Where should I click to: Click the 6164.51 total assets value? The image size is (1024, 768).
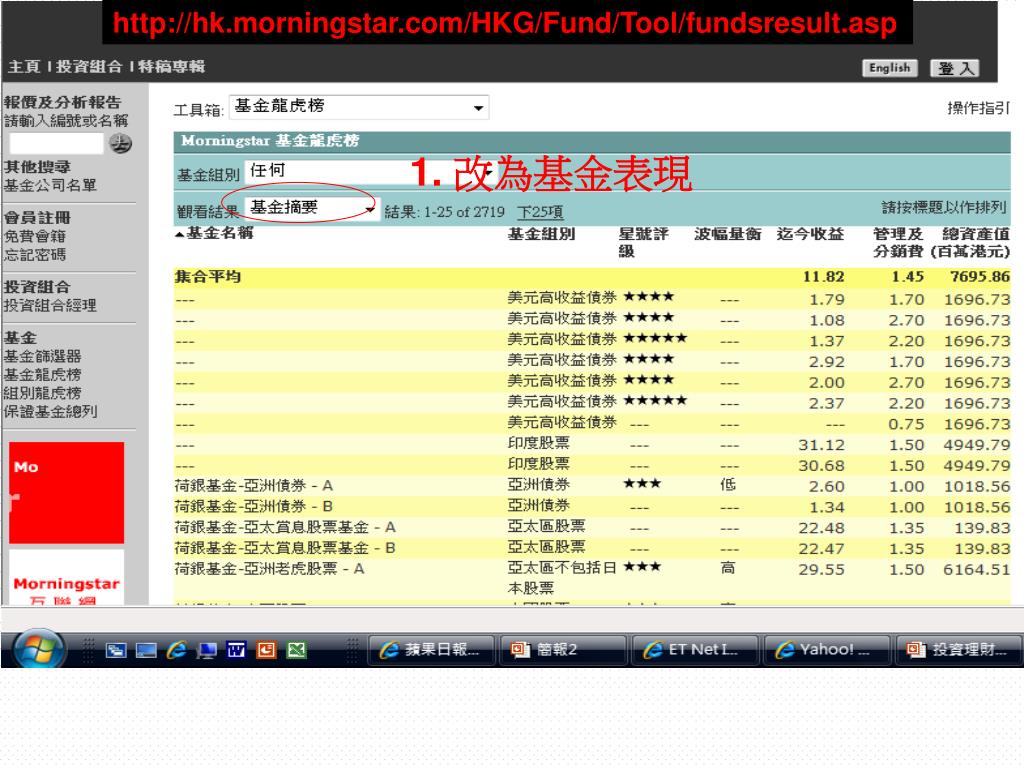(x=976, y=570)
